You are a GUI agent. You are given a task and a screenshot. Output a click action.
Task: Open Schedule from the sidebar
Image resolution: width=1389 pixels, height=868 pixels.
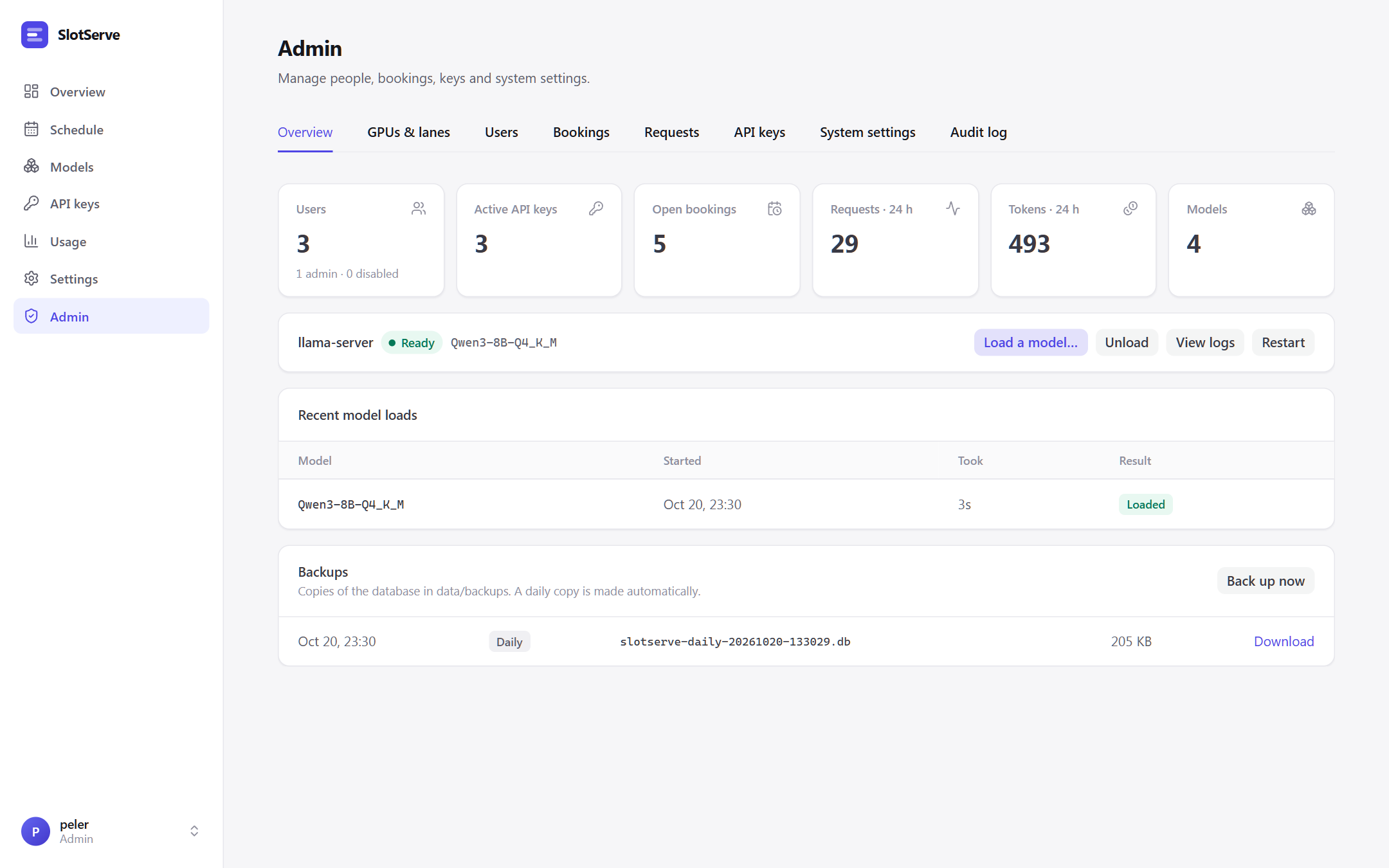point(111,129)
